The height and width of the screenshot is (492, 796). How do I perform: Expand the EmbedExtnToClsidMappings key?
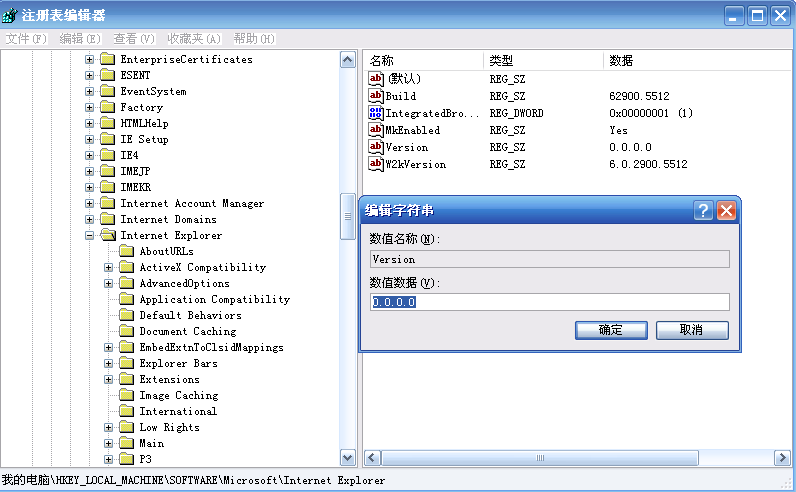(x=109, y=347)
